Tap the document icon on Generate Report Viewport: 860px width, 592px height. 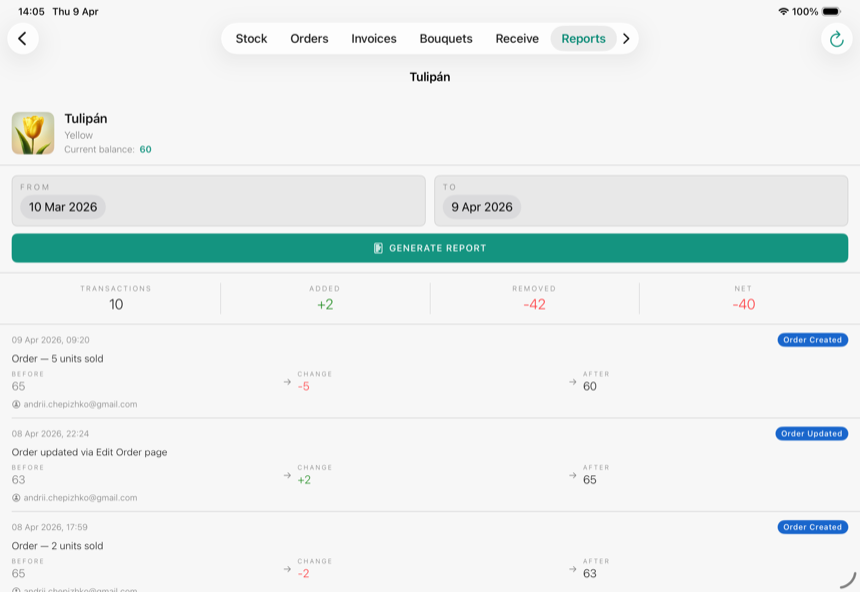[x=378, y=248]
